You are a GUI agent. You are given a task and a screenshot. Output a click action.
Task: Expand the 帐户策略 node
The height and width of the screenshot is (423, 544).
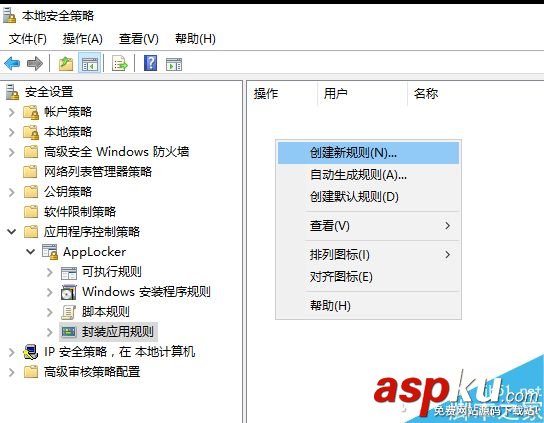[x=11, y=112]
